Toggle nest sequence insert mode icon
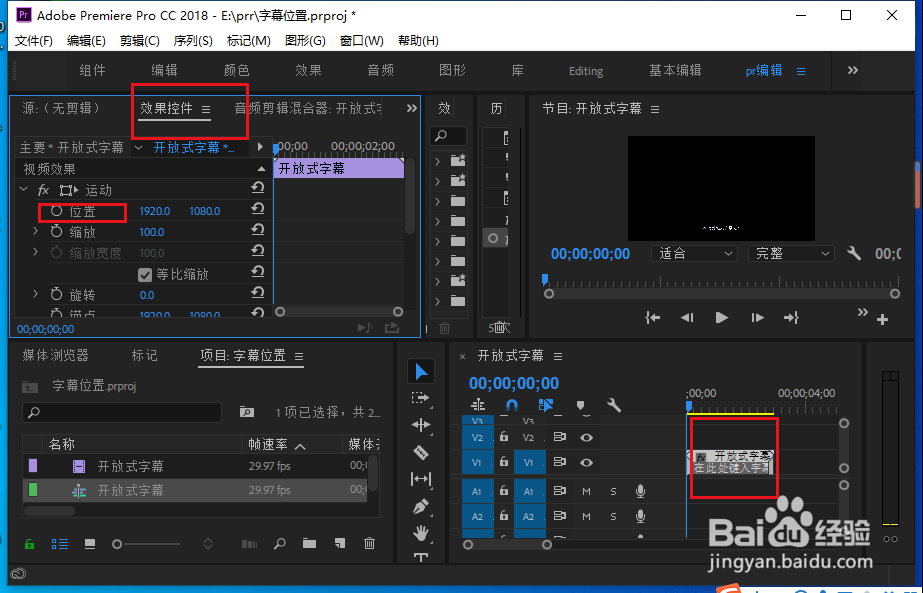 (x=478, y=405)
